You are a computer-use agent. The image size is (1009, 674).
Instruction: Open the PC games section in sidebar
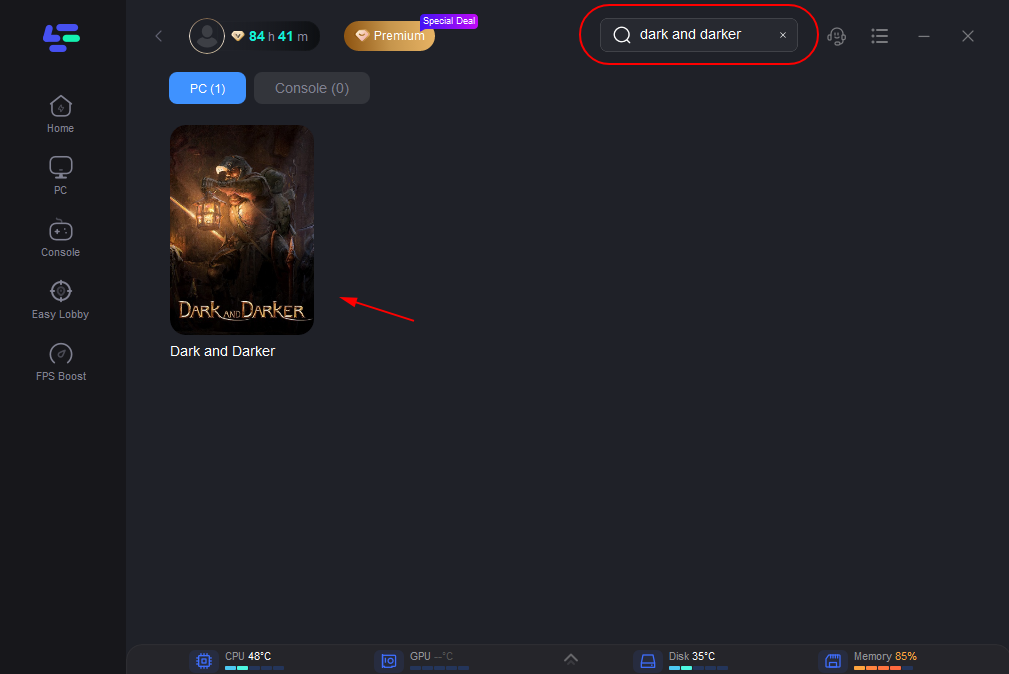[x=60, y=176]
